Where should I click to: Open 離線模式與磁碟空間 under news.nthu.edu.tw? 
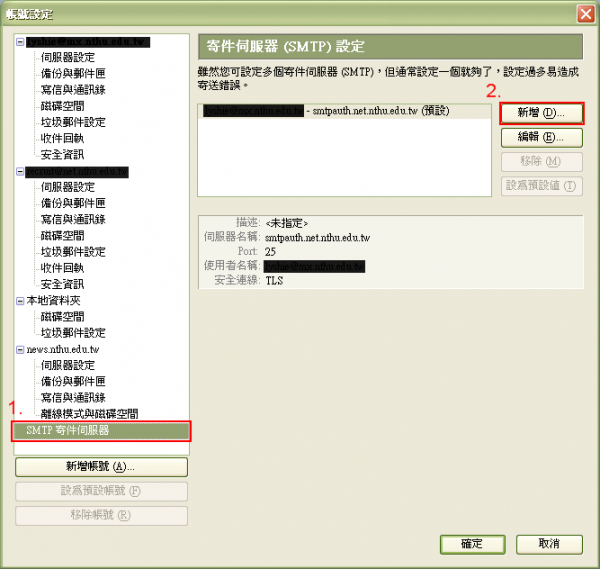[x=89, y=414]
